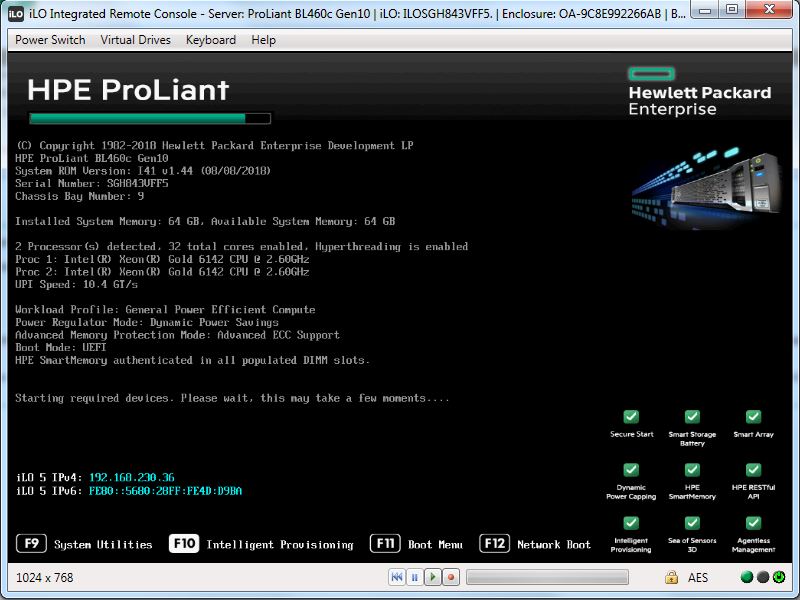This screenshot has width=800, height=600.
Task: Click the Sea of Sensors 3D checkmark icon
Action: [692, 522]
